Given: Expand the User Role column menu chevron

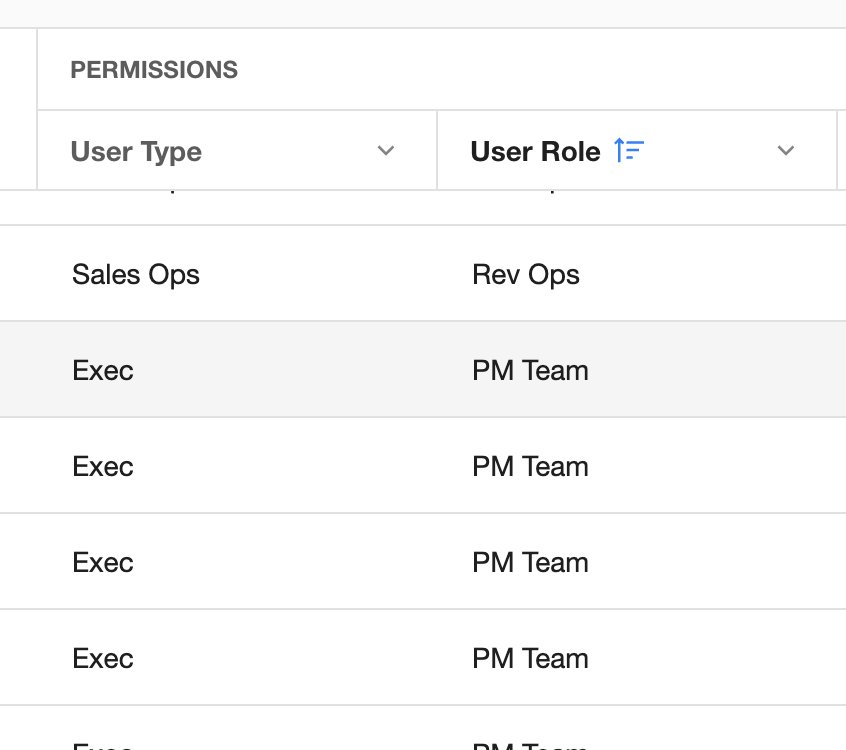Looking at the screenshot, I should pyautogui.click(x=786, y=151).
